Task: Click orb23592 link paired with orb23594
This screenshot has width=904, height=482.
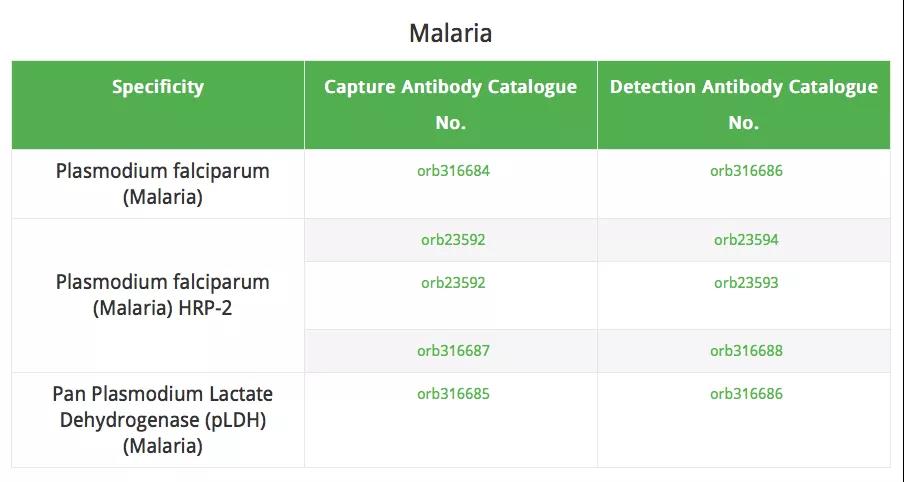Action: (453, 240)
